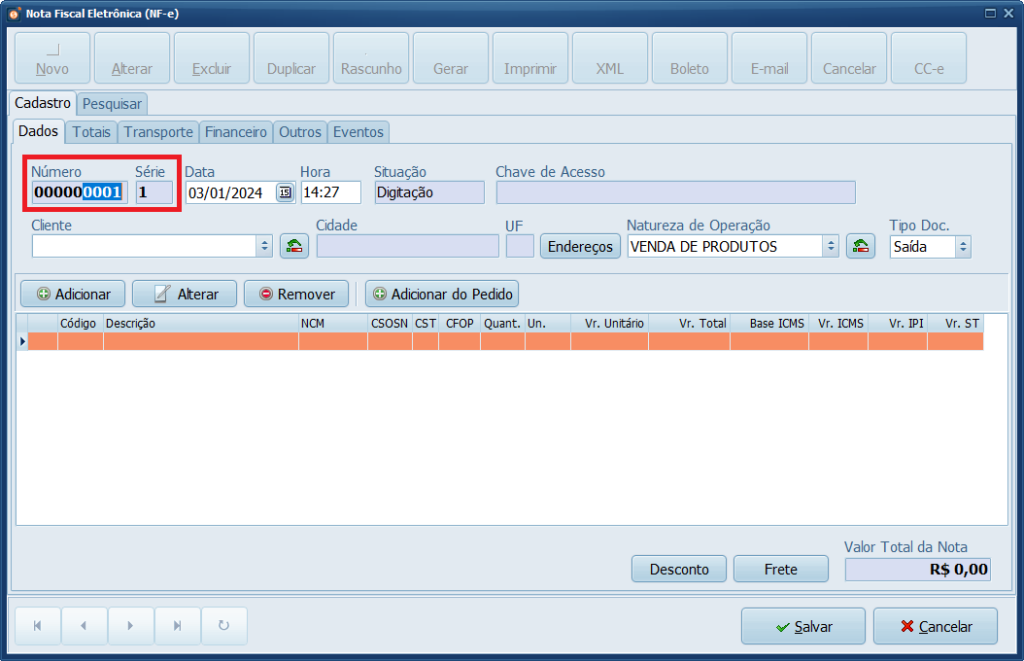Select the highlighted orange grid row
The height and width of the screenshot is (661, 1024).
[500, 341]
